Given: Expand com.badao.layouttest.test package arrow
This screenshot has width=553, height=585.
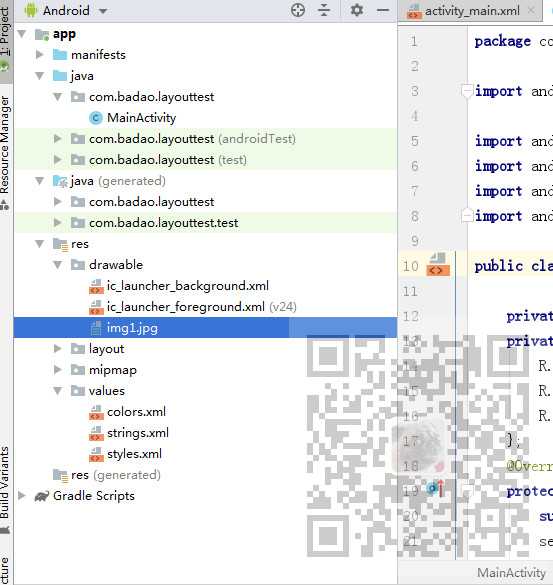Looking at the screenshot, I should tap(57, 223).
